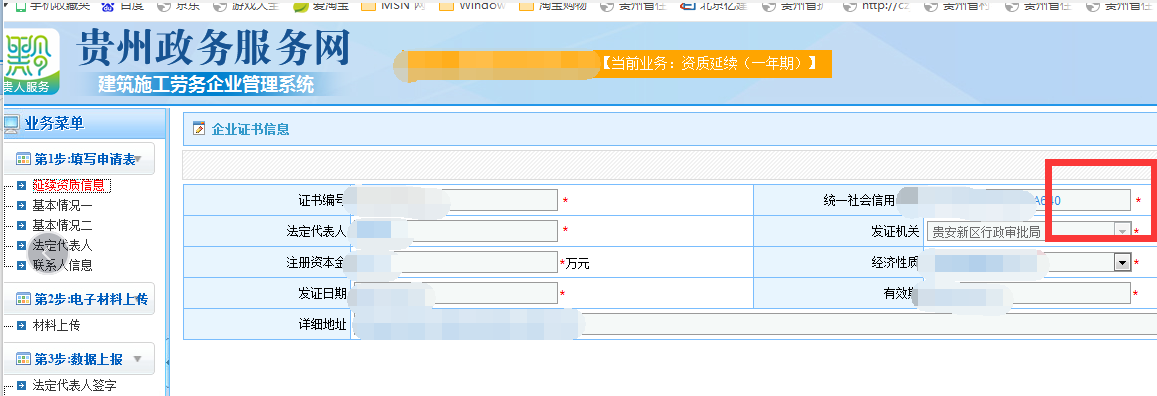Screen dimensions: 1157x396
Task: Collapse the 第3步:数据上报 section arrow
Action: pos(137,359)
